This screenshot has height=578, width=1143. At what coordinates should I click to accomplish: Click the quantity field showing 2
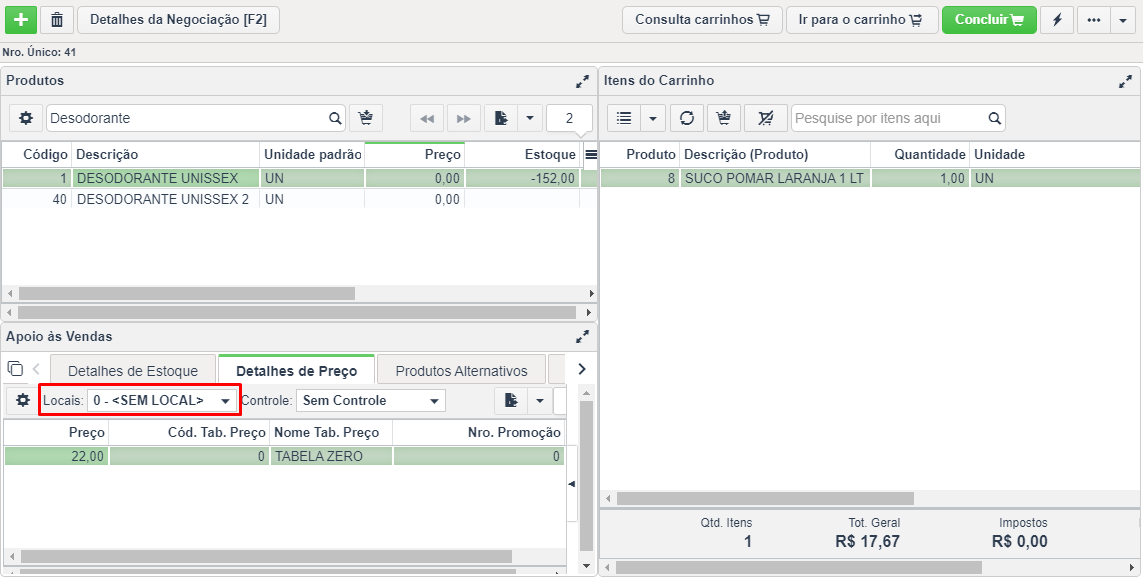pos(569,118)
